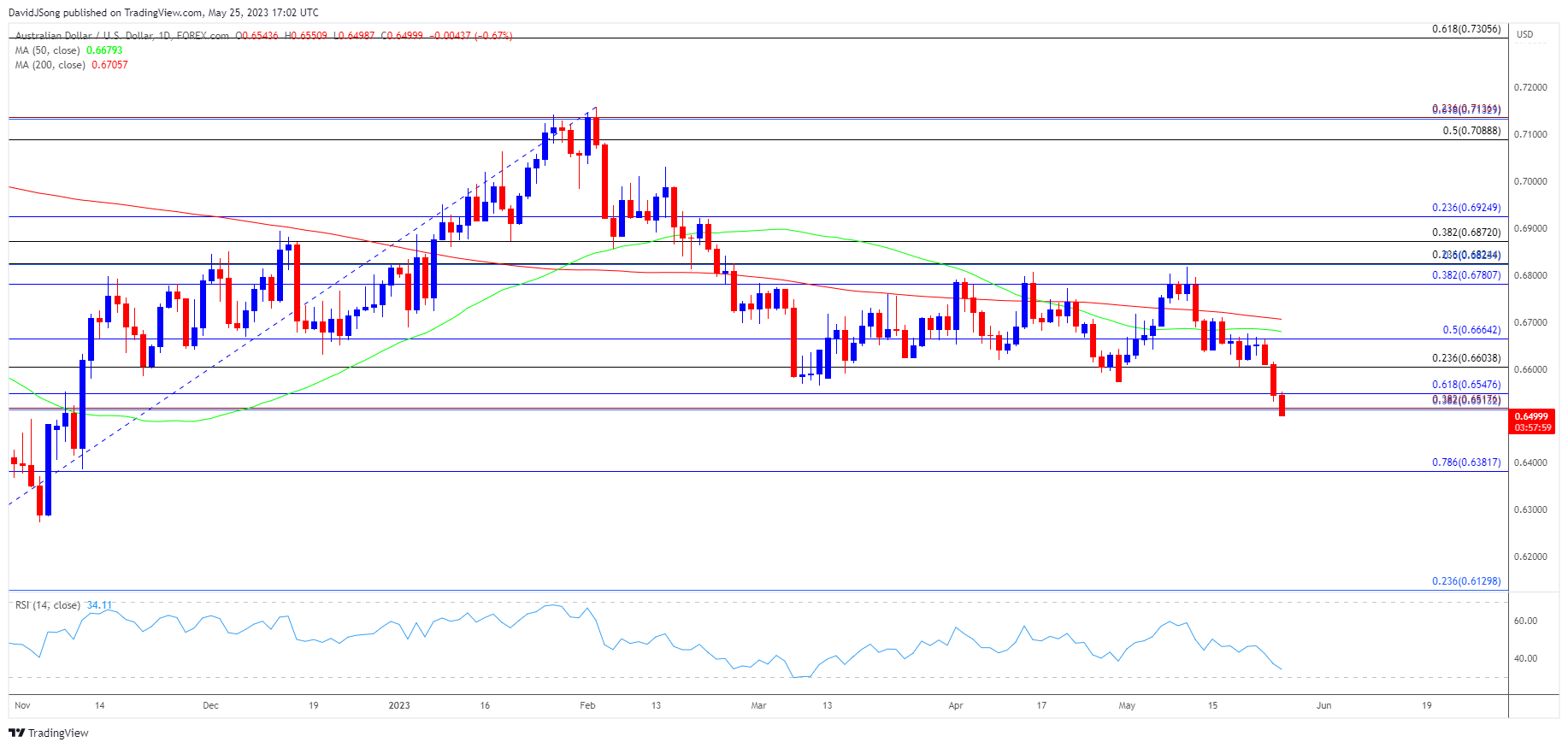Select the 0.618(0.65476) Fibonacci label
1568x748 pixels.
1466,385
